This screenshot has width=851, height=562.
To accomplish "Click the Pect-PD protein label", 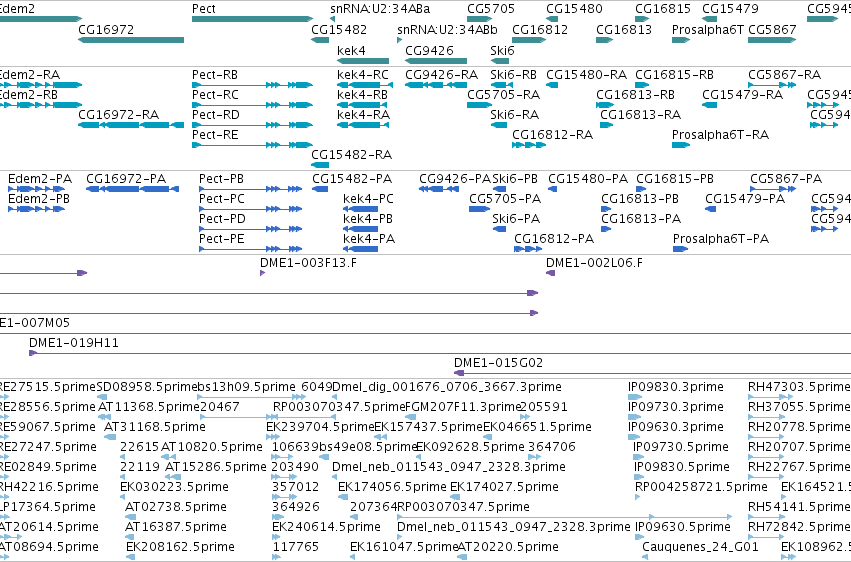I will point(222,219).
